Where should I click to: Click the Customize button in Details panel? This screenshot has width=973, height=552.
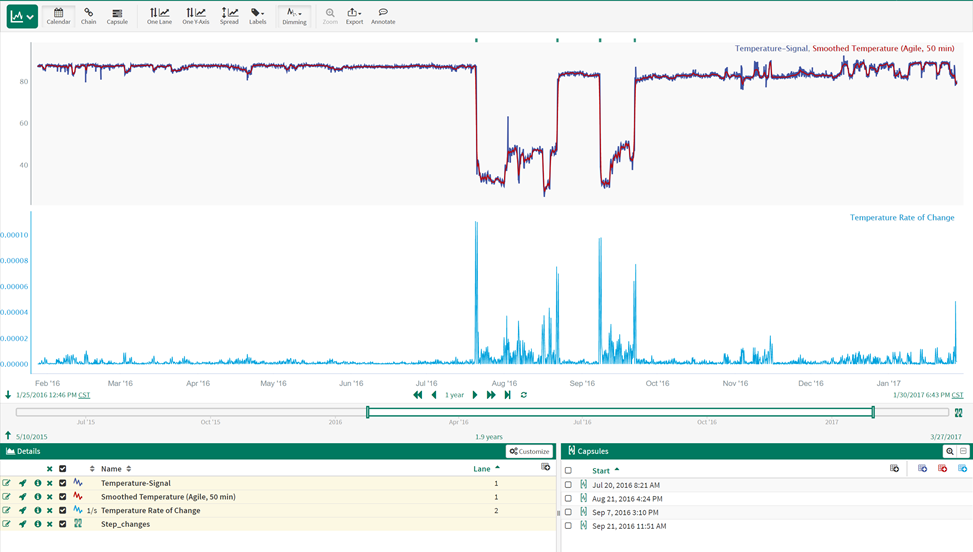tap(529, 452)
